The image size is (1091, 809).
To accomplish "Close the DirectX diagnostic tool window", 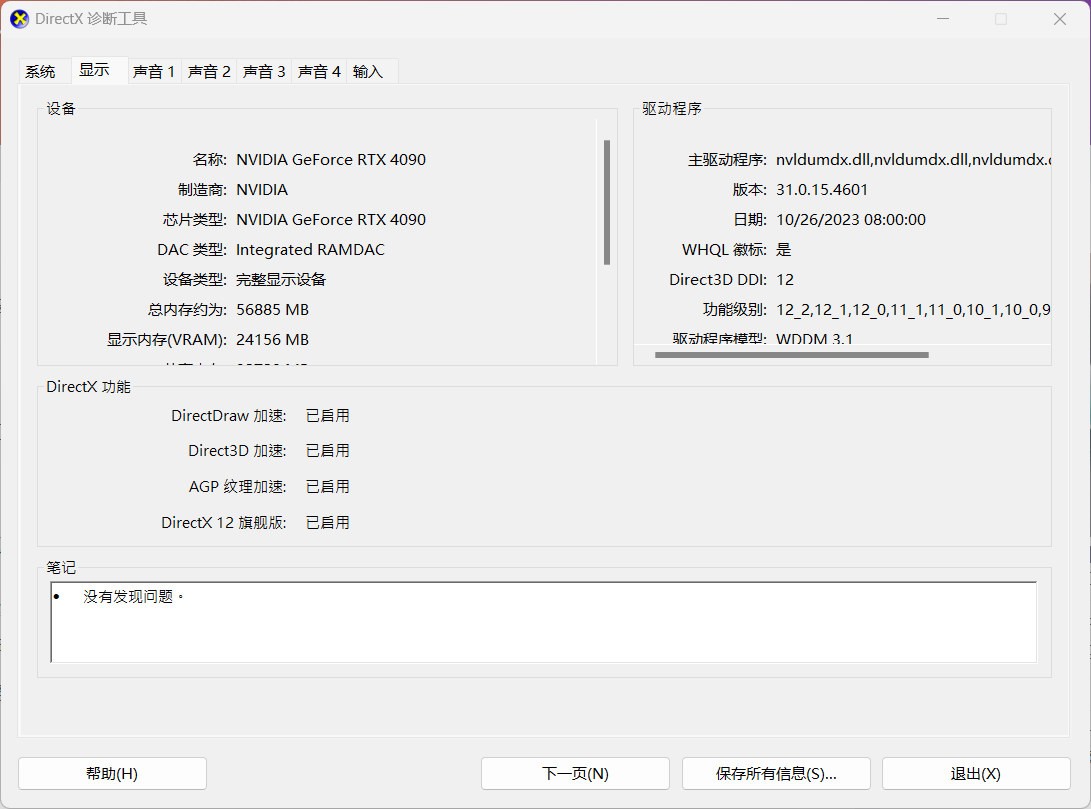I will point(1059,19).
